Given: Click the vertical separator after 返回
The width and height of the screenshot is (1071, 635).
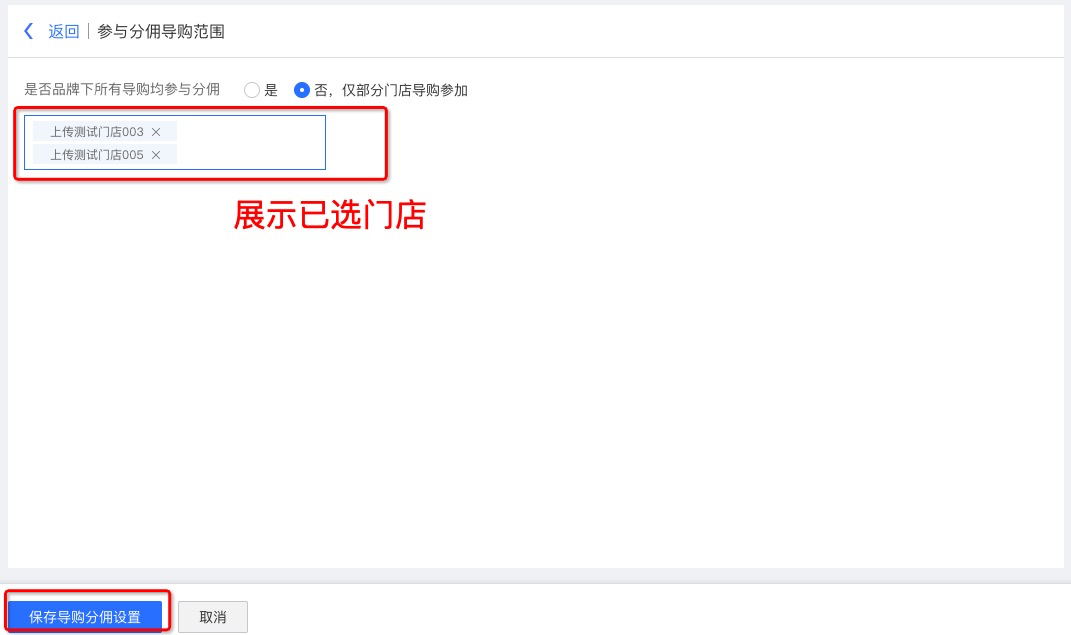Looking at the screenshot, I should (88, 31).
